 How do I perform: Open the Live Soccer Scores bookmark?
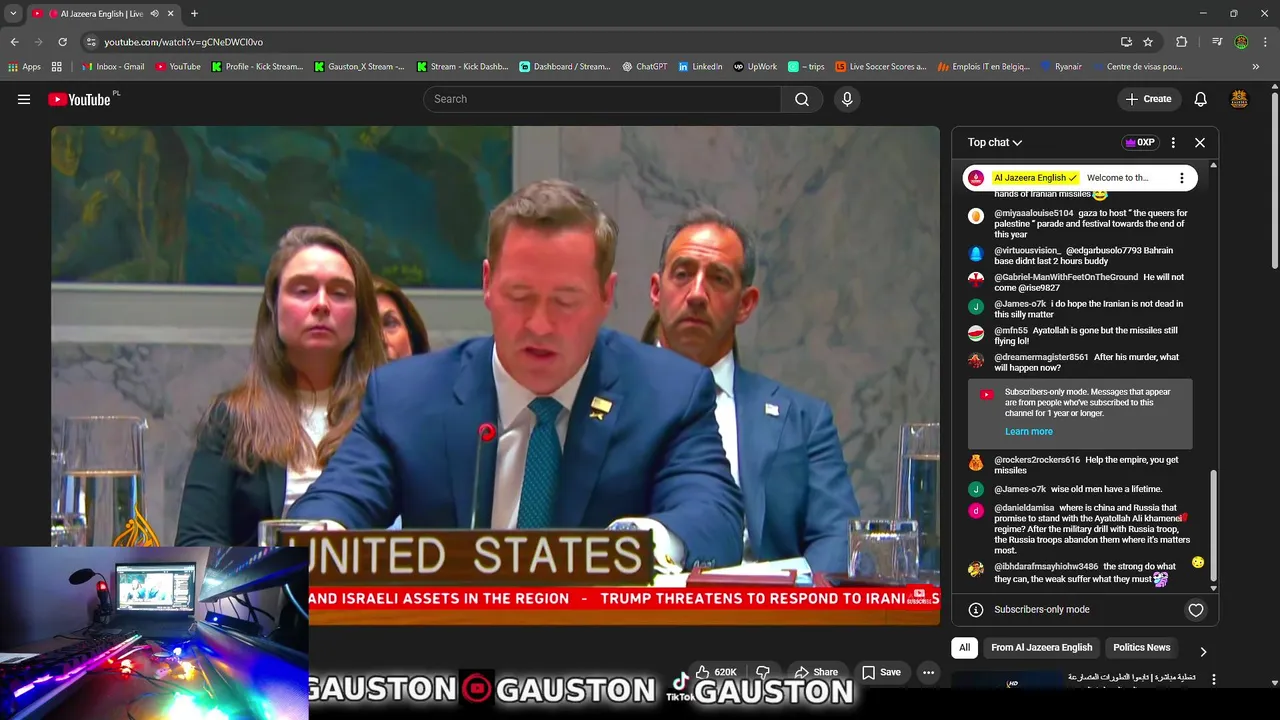(881, 67)
